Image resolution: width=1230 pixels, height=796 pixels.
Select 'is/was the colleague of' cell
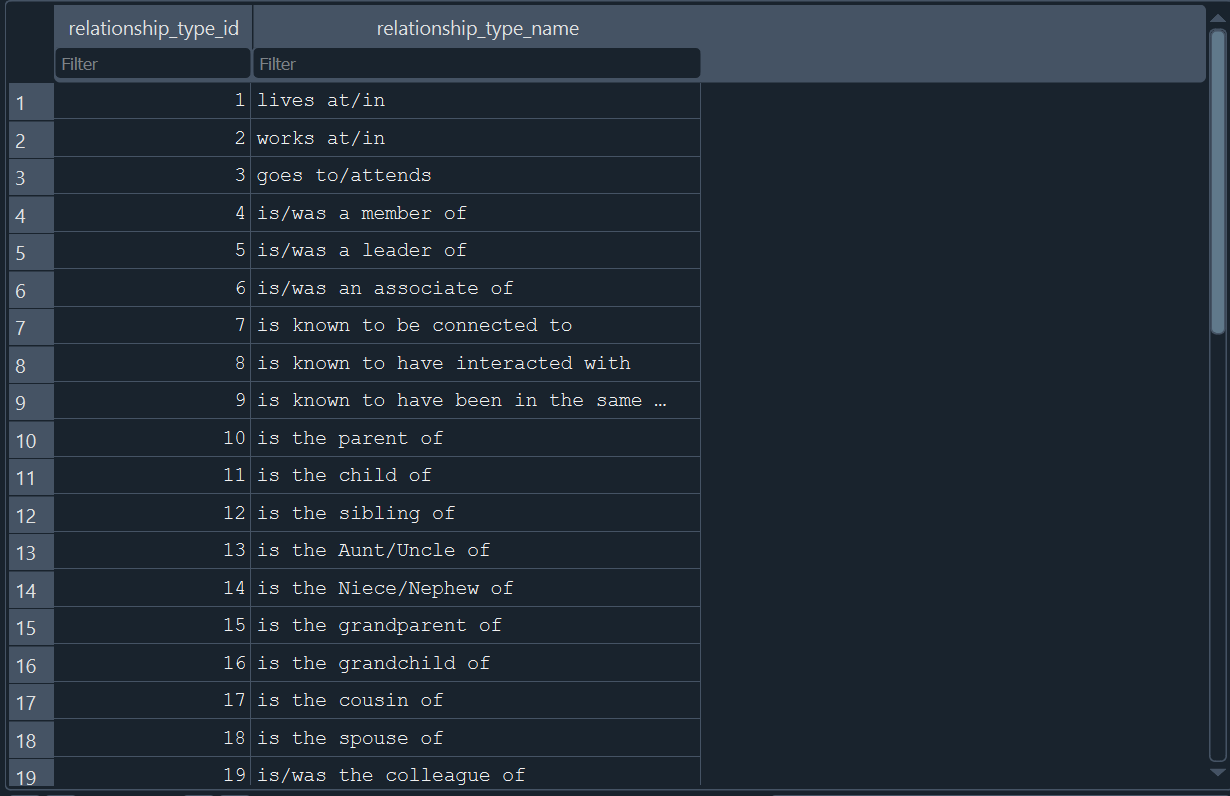click(x=476, y=772)
